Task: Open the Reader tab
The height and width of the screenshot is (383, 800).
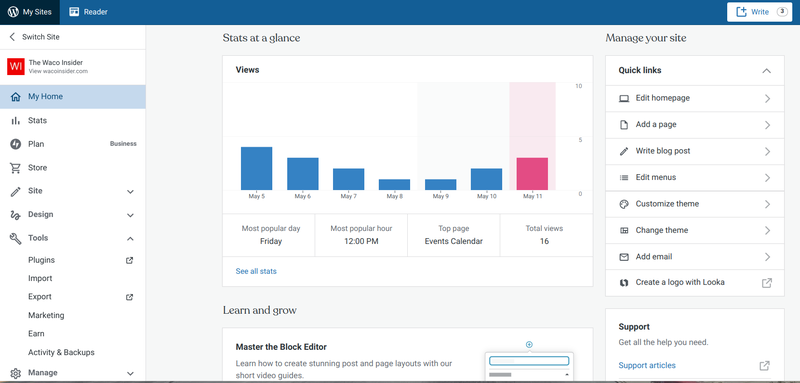Action: tap(88, 12)
